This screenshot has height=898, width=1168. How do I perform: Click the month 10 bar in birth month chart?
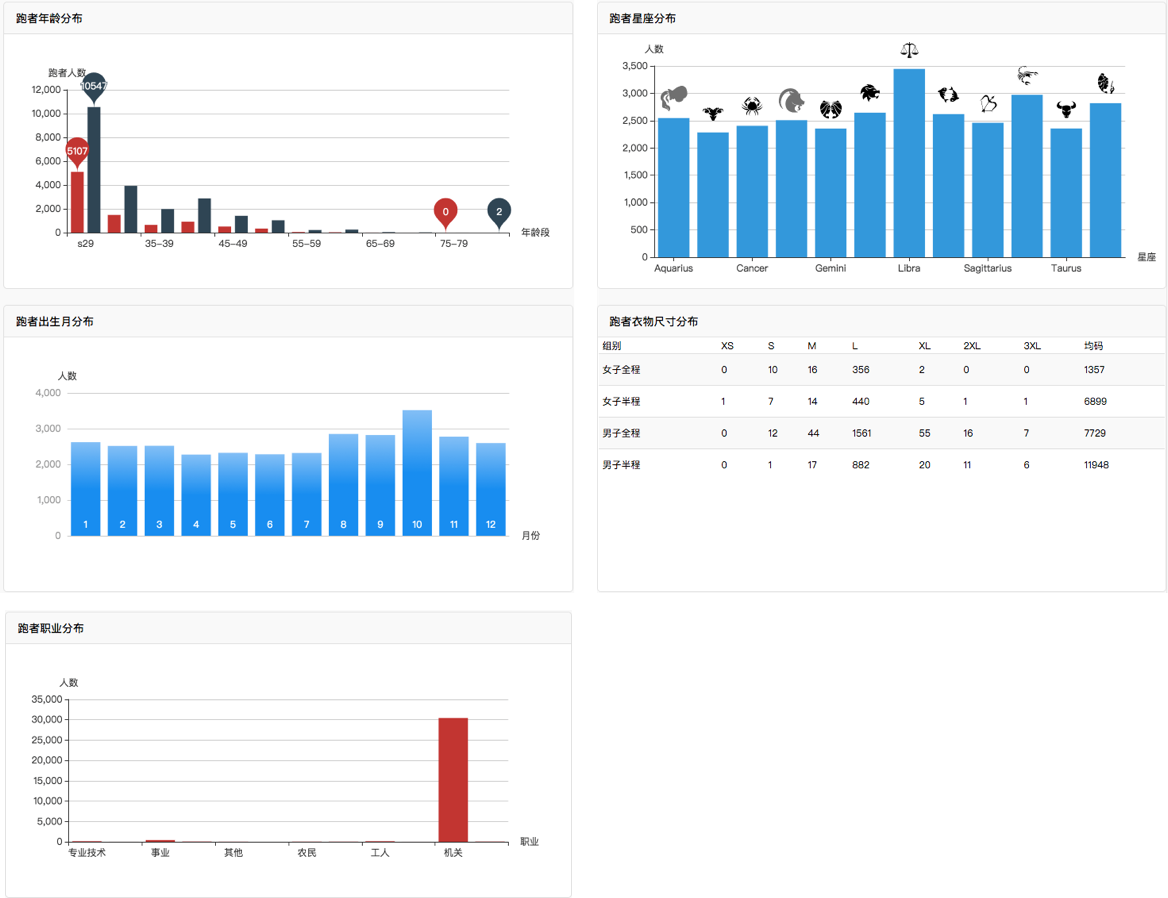pyautogui.click(x=417, y=472)
